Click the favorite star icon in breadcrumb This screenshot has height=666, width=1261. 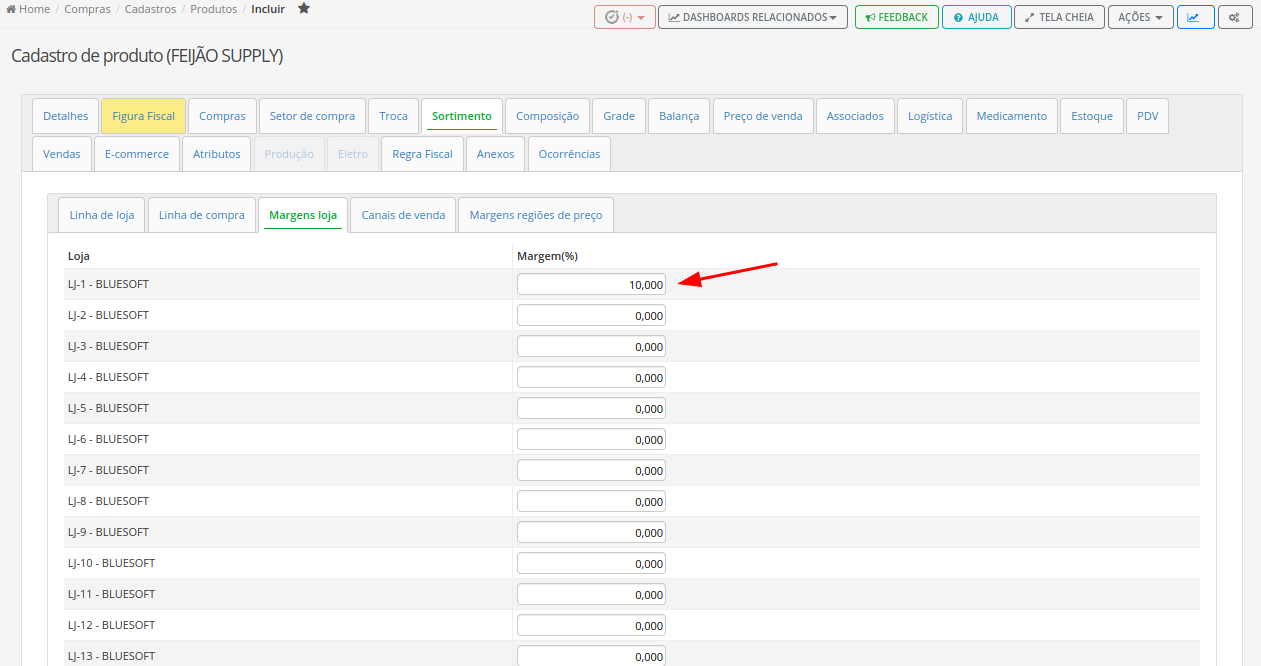[304, 9]
